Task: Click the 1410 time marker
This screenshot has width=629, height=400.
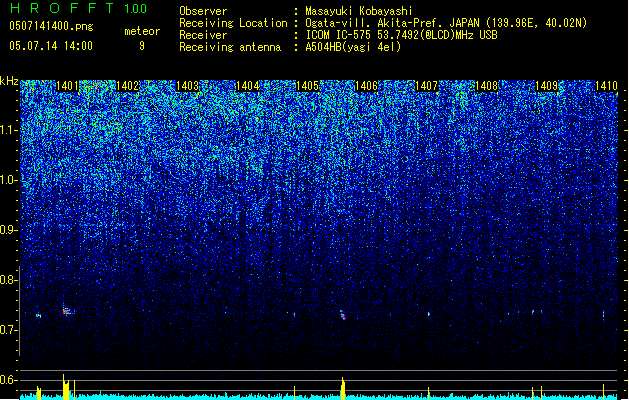Action: pyautogui.click(x=606, y=86)
